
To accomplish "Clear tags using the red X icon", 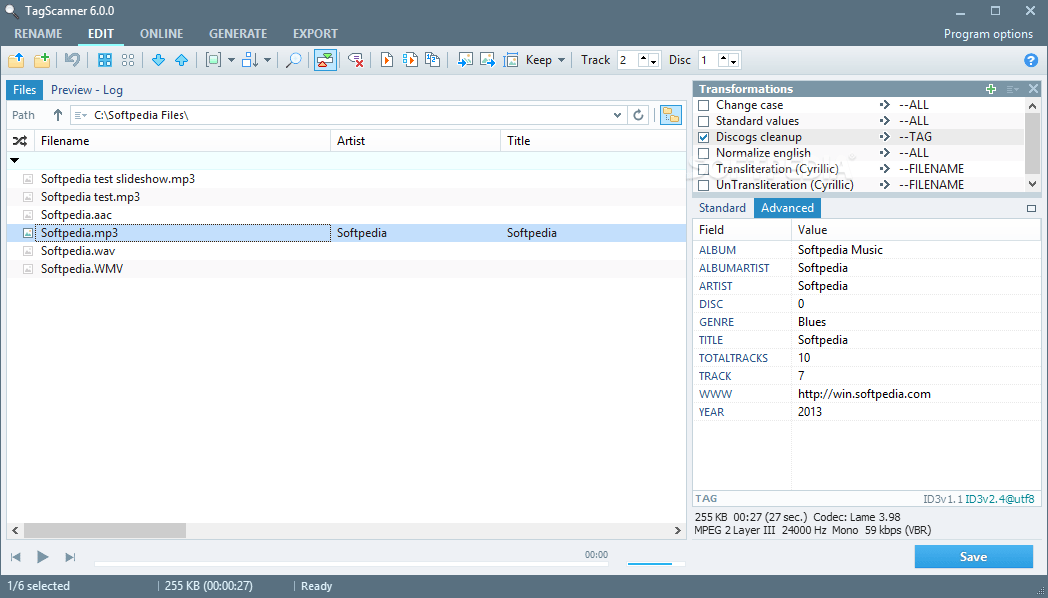I will [x=356, y=60].
